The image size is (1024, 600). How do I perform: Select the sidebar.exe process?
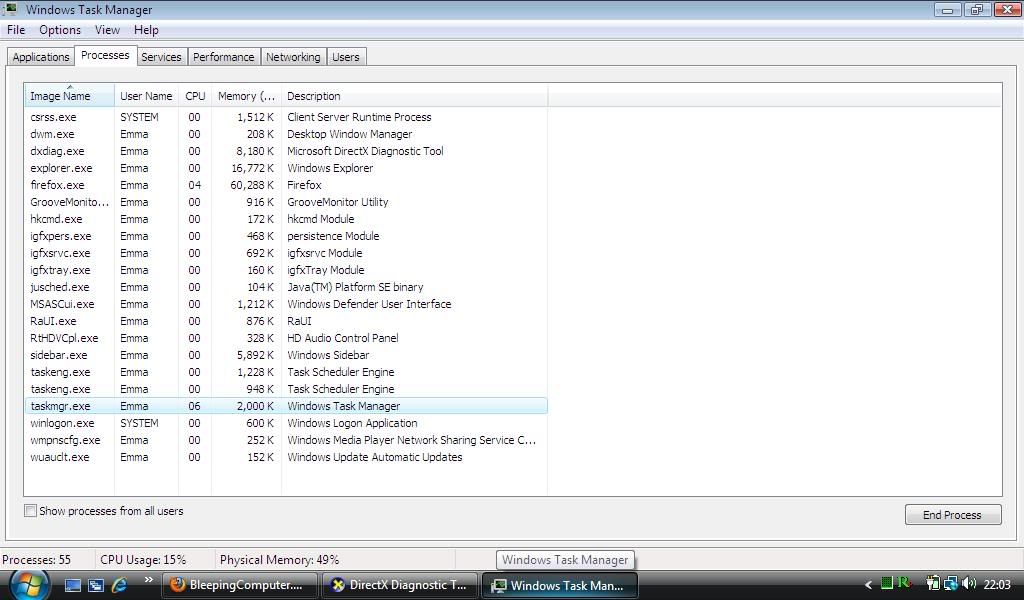click(286, 355)
